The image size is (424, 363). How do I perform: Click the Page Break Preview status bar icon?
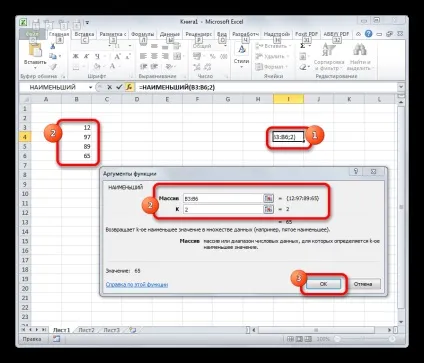[308, 339]
